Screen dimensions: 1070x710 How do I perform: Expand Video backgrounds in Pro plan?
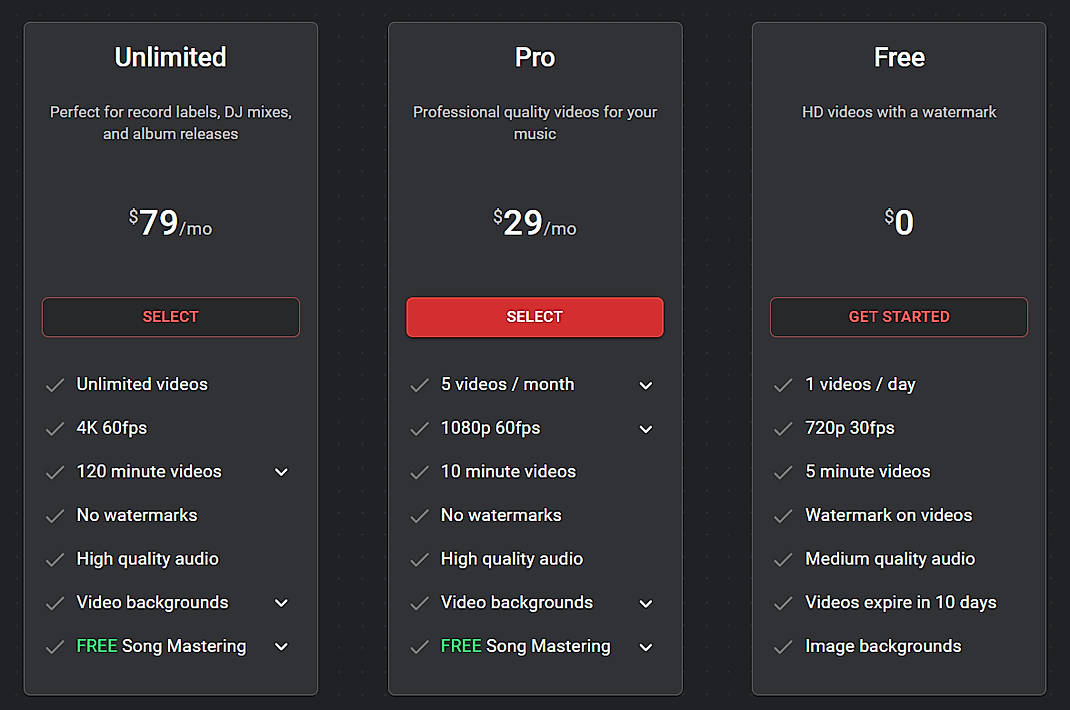[646, 603]
